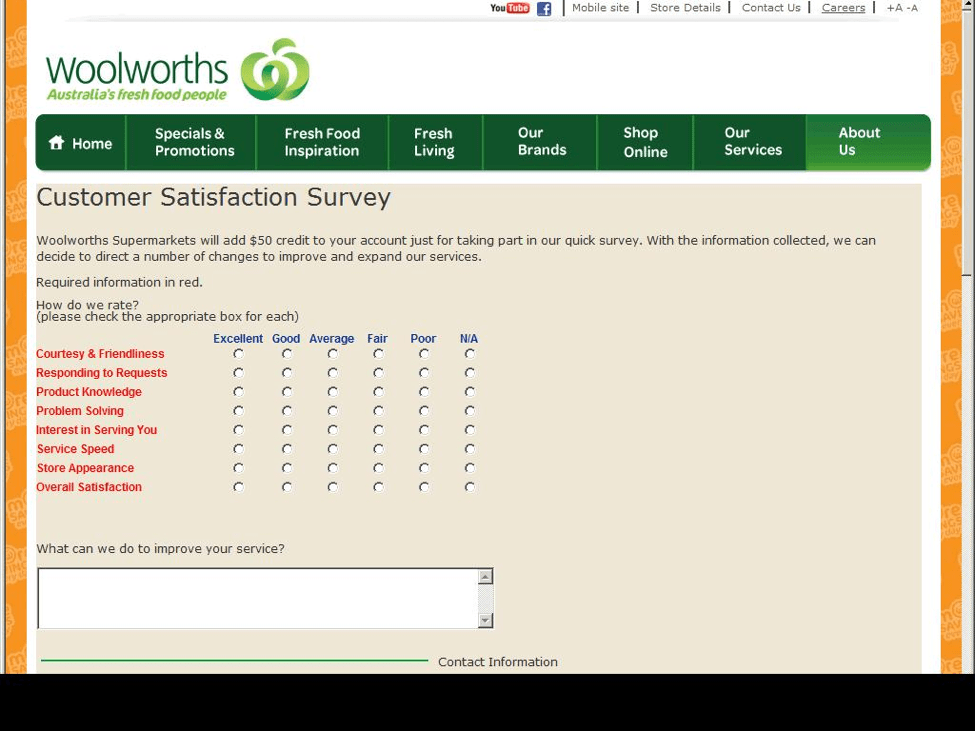Click the Store Appearance label
This screenshot has width=975, height=731.
85,468
